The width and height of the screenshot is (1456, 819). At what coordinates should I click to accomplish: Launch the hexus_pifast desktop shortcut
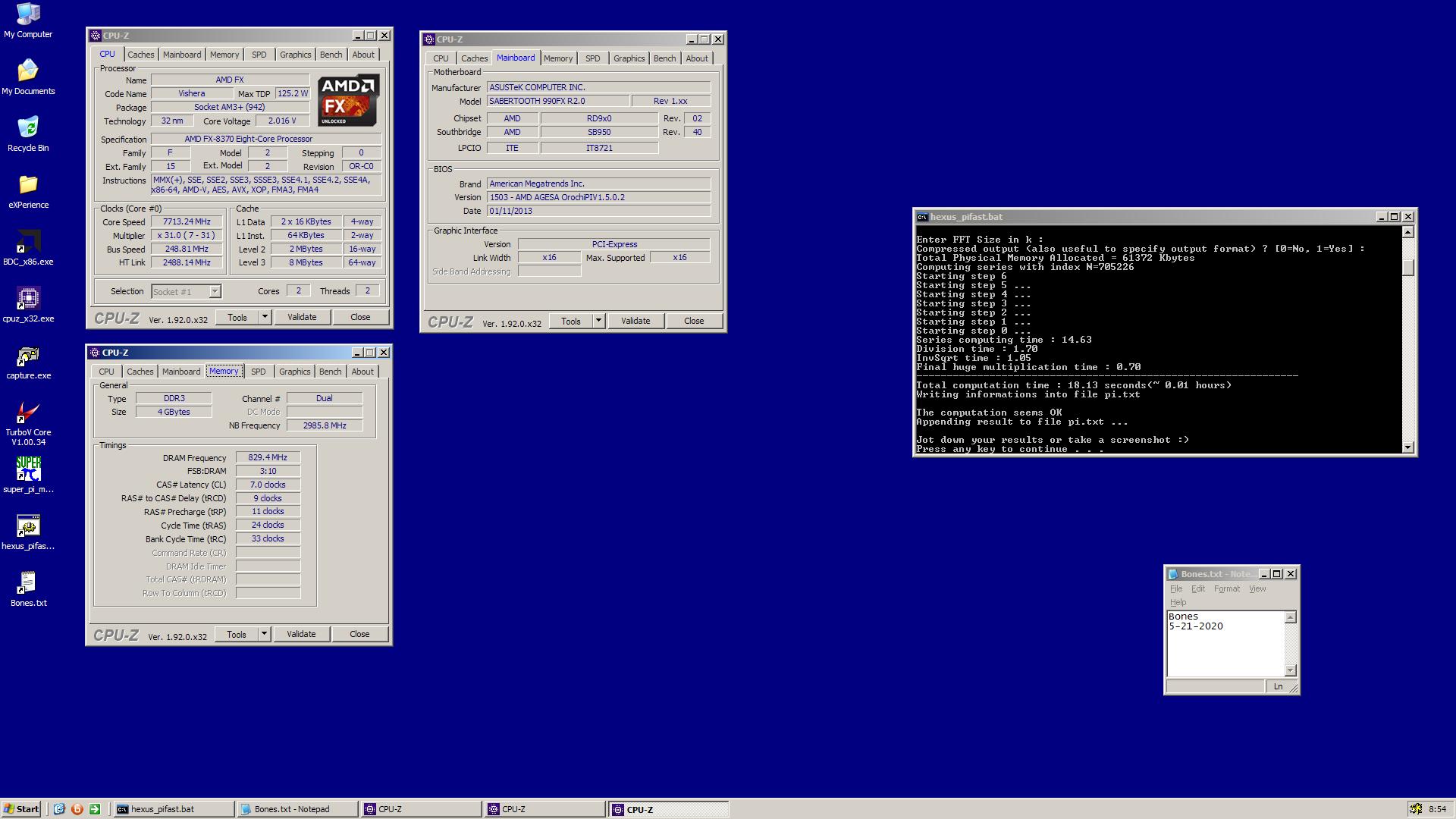click(x=28, y=532)
